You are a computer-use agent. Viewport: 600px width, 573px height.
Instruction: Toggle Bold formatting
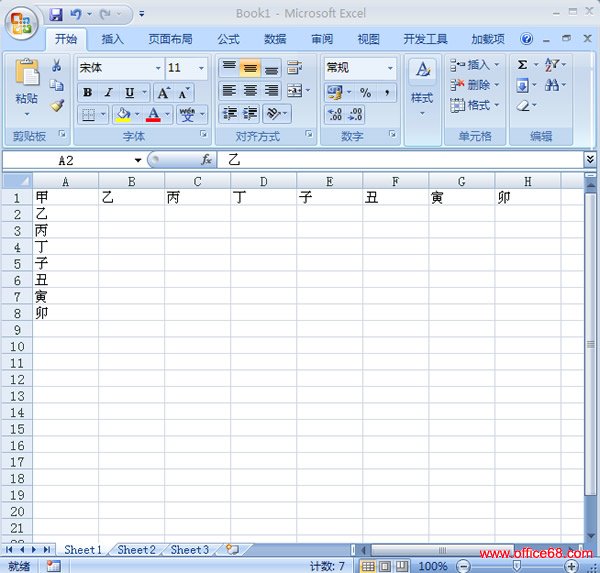pyautogui.click(x=87, y=92)
